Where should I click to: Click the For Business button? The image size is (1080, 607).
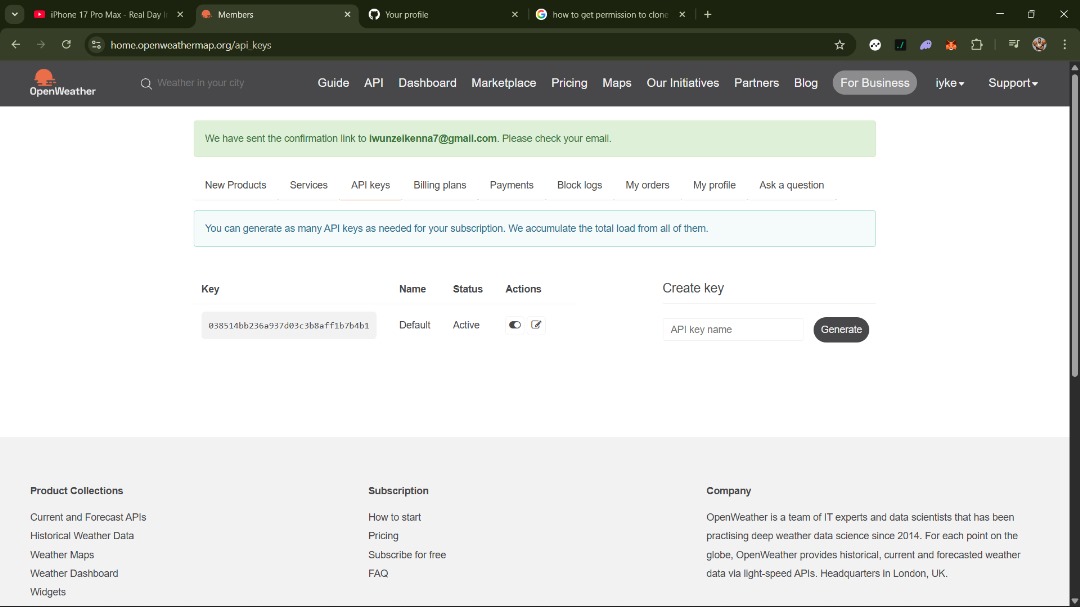pyautogui.click(x=875, y=83)
